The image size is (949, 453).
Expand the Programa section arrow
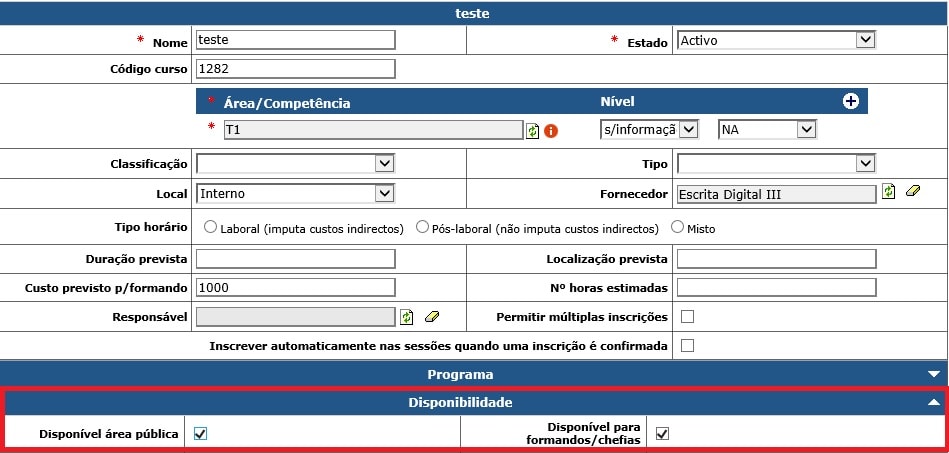[x=934, y=375]
